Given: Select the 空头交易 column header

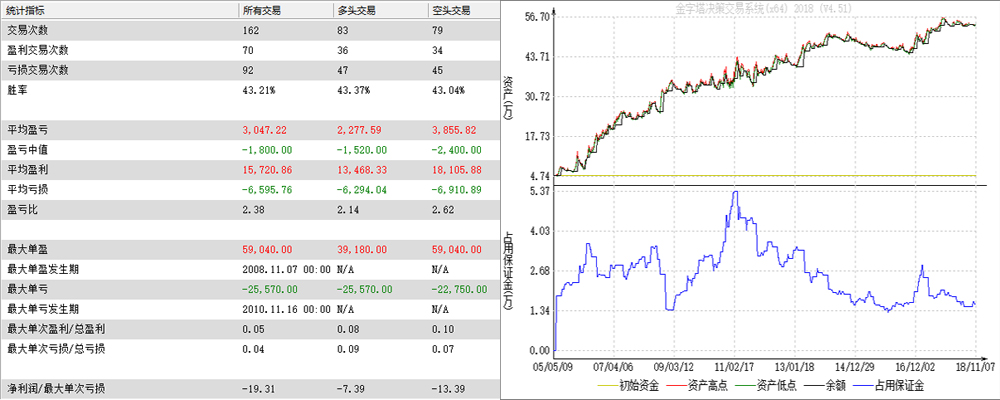Looking at the screenshot, I should (x=451, y=10).
